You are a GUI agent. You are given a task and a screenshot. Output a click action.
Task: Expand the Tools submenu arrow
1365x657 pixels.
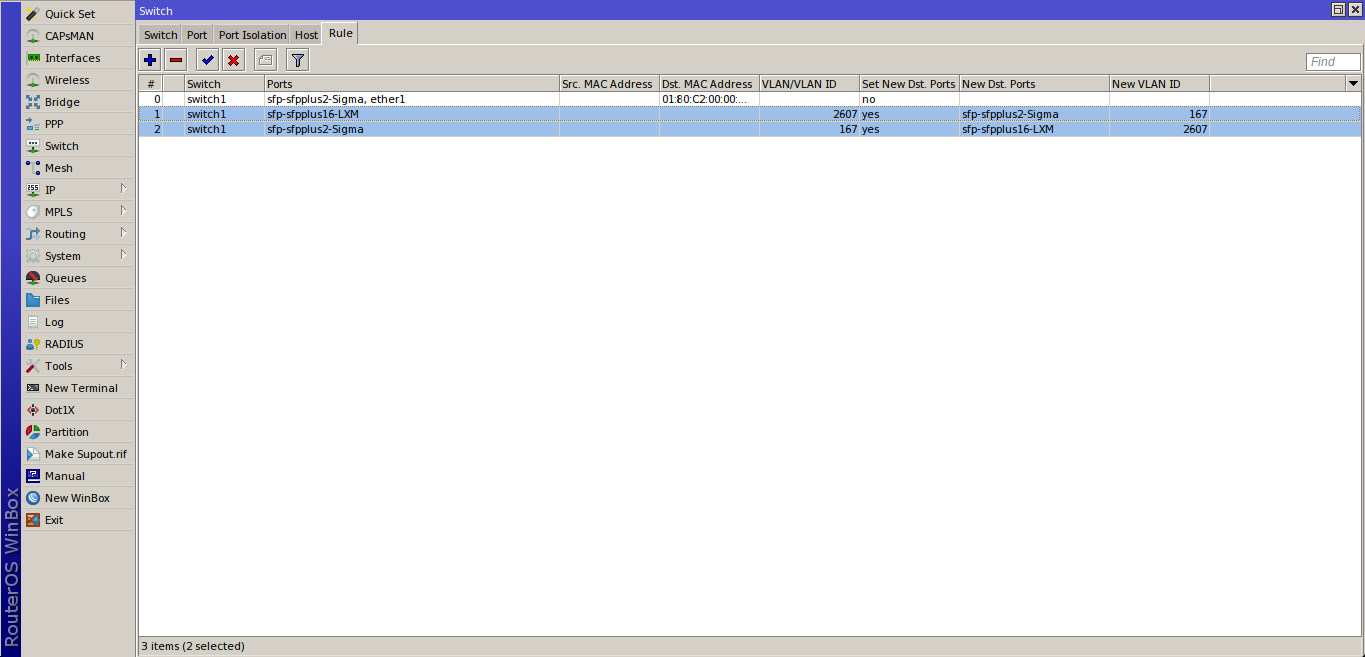(124, 365)
